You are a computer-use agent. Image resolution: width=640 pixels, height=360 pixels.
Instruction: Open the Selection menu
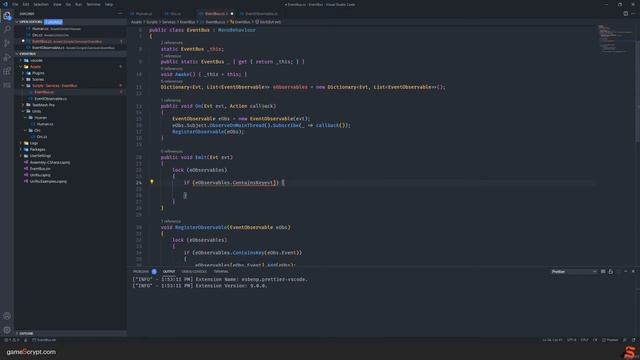pos(41,4)
